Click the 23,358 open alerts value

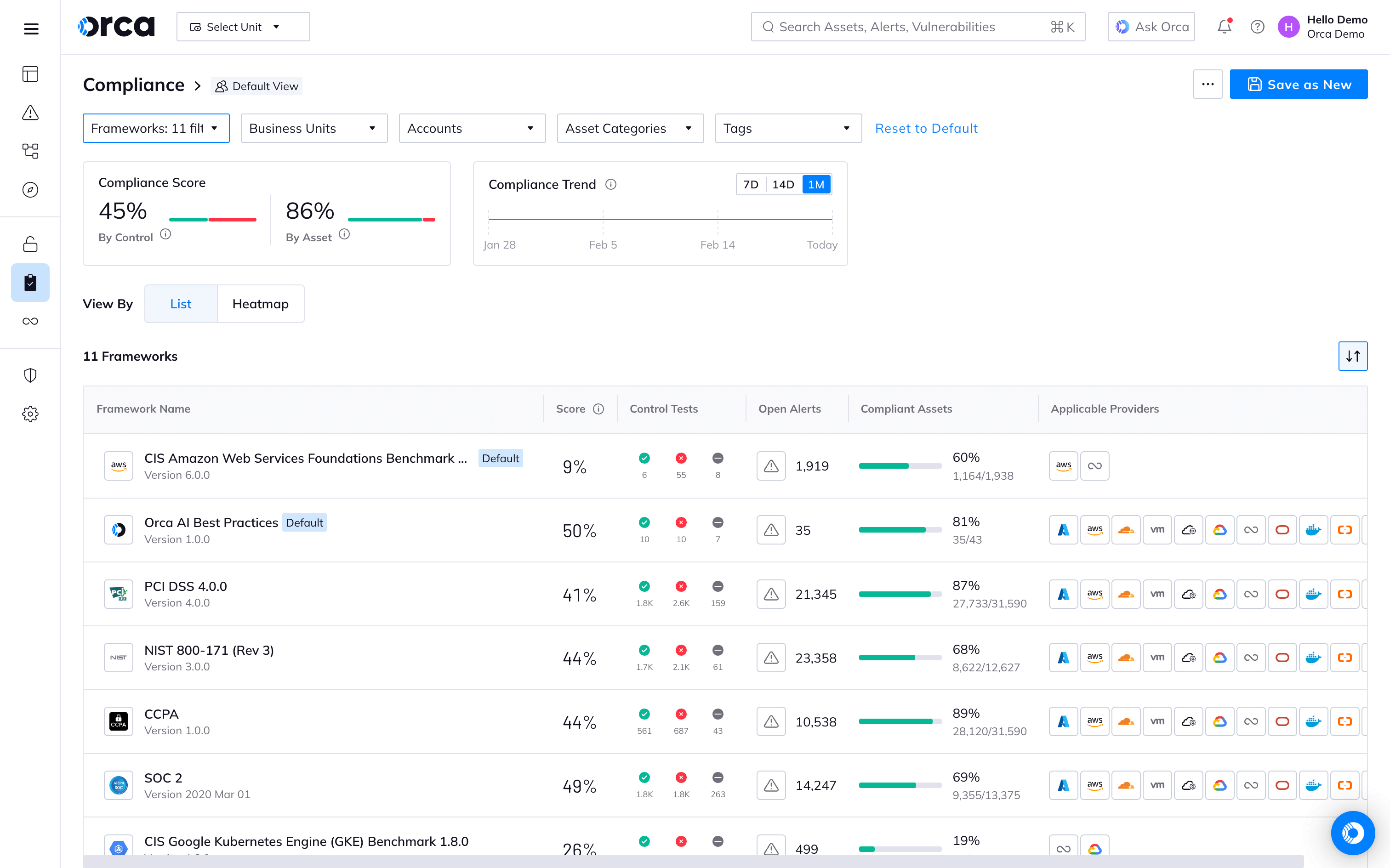pos(815,658)
